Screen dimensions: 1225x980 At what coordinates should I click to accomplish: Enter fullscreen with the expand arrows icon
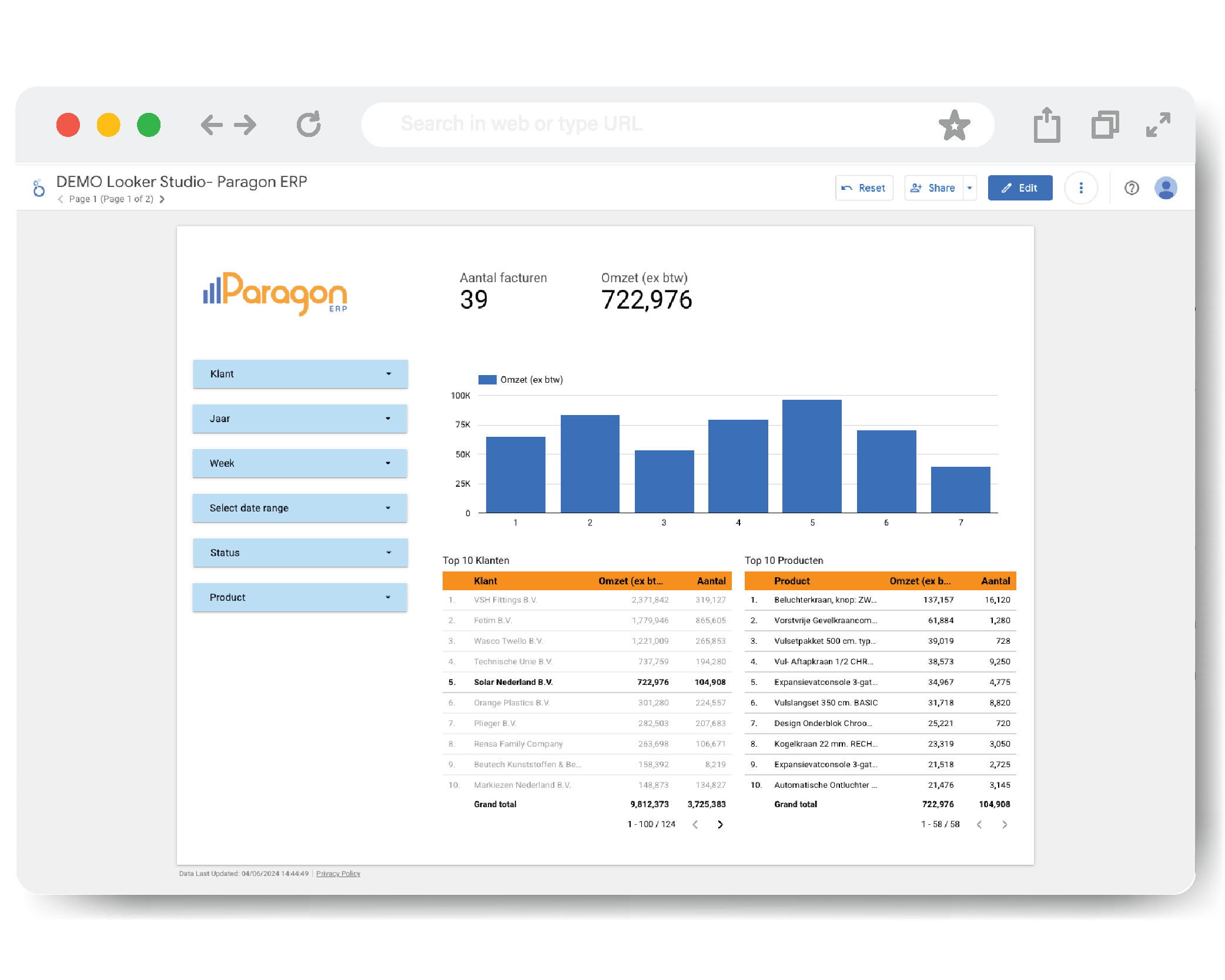click(x=1158, y=125)
